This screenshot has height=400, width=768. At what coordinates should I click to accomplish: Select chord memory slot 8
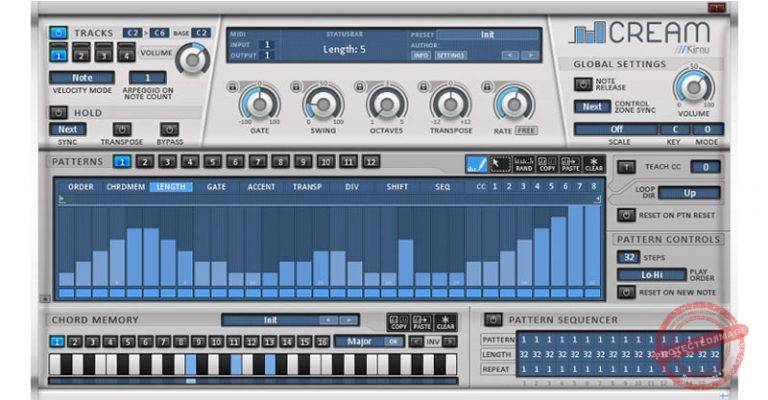coord(181,342)
